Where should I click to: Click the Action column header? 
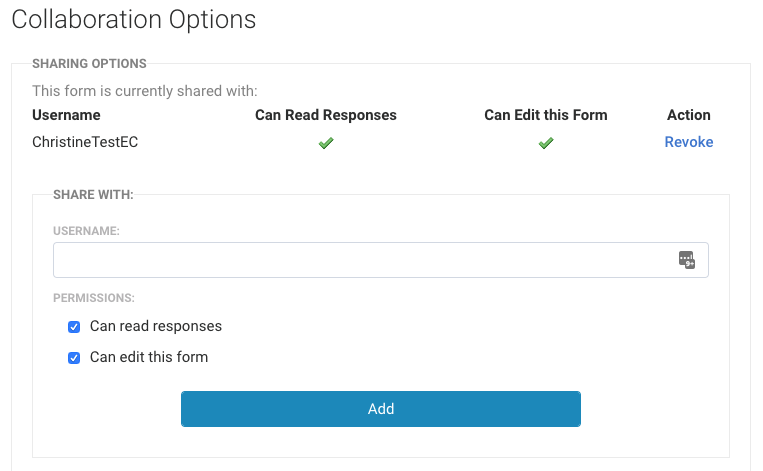click(x=688, y=115)
